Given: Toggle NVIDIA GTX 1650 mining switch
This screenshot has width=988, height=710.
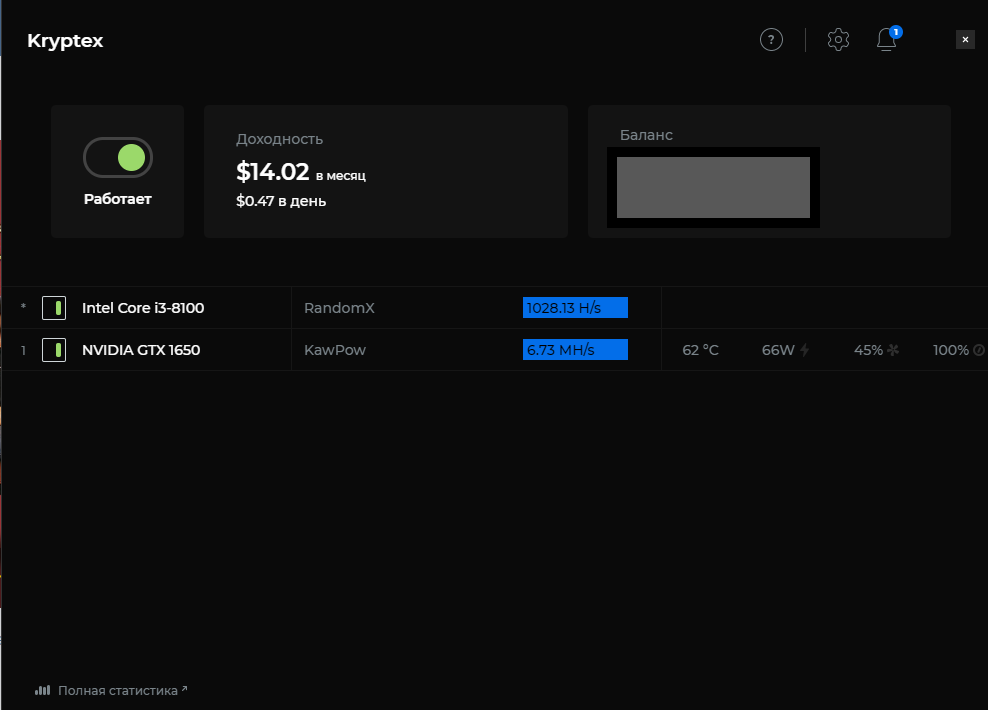Looking at the screenshot, I should pos(54,350).
